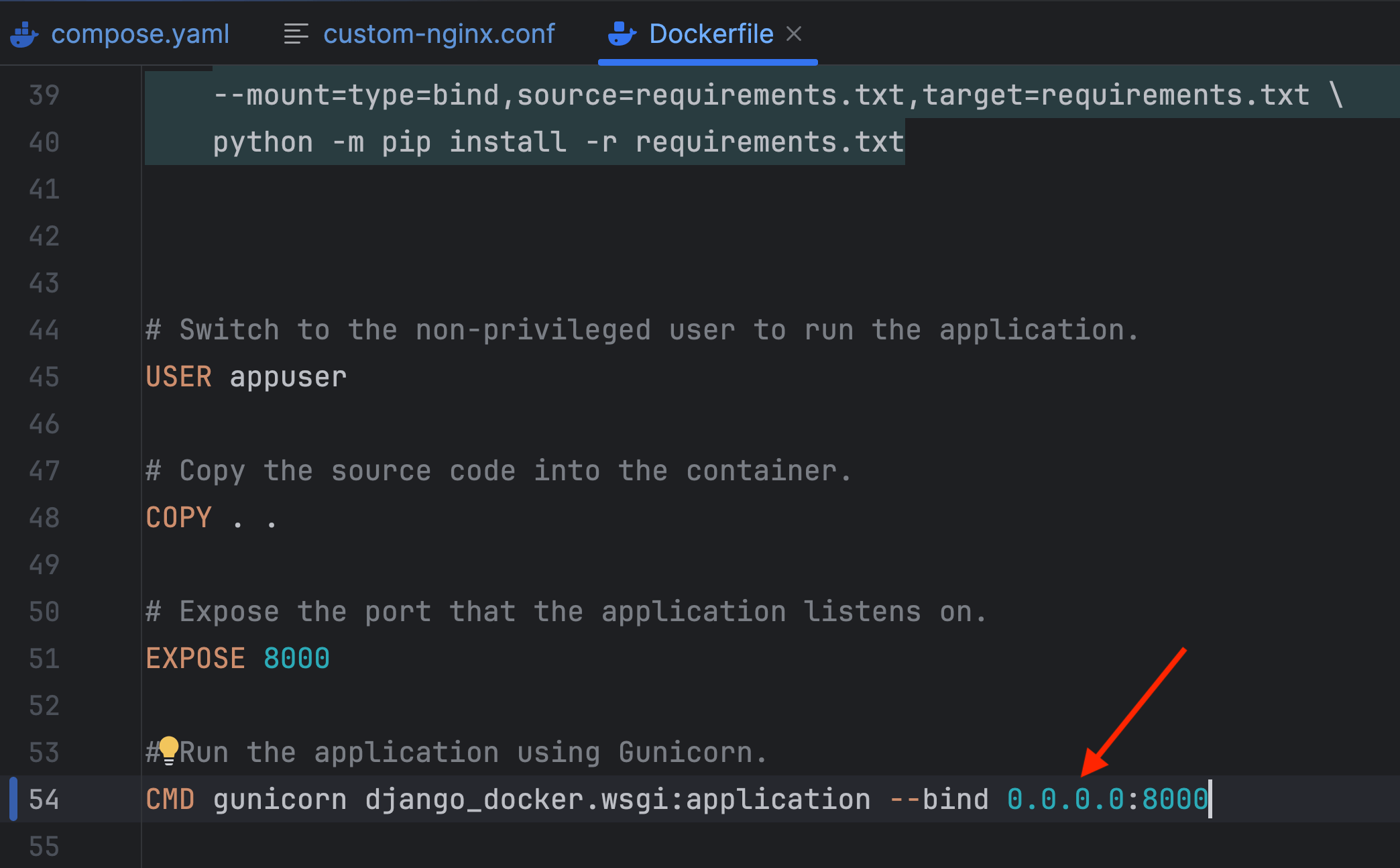Click the Docker whale icon on Dockerfile tab
This screenshot has width=1400, height=868.
coord(621,34)
